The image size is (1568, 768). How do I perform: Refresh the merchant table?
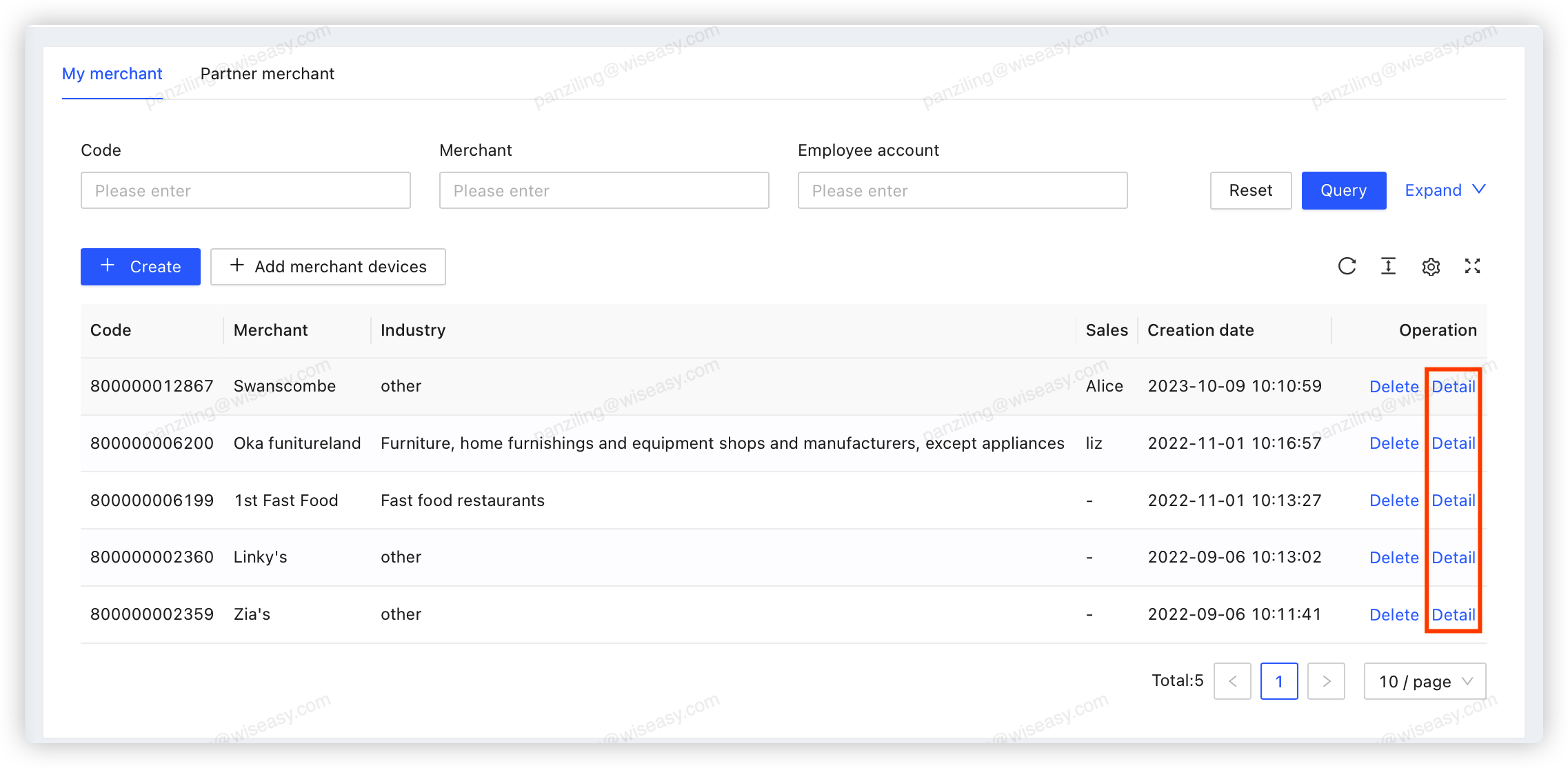[x=1347, y=267]
